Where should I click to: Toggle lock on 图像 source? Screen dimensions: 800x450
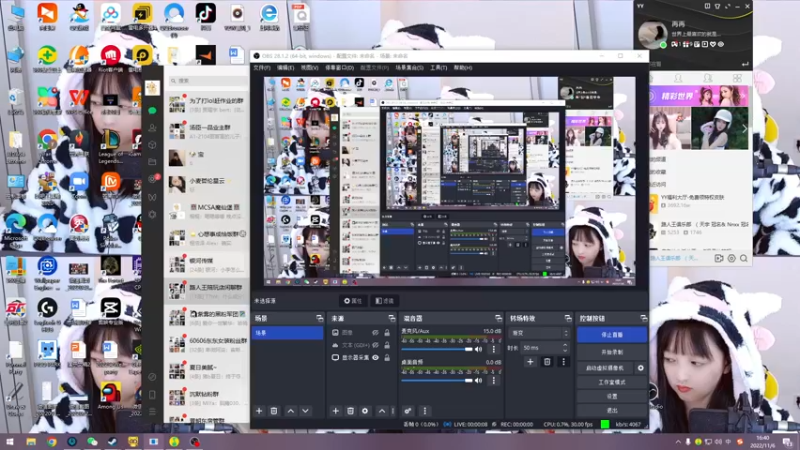[387, 333]
